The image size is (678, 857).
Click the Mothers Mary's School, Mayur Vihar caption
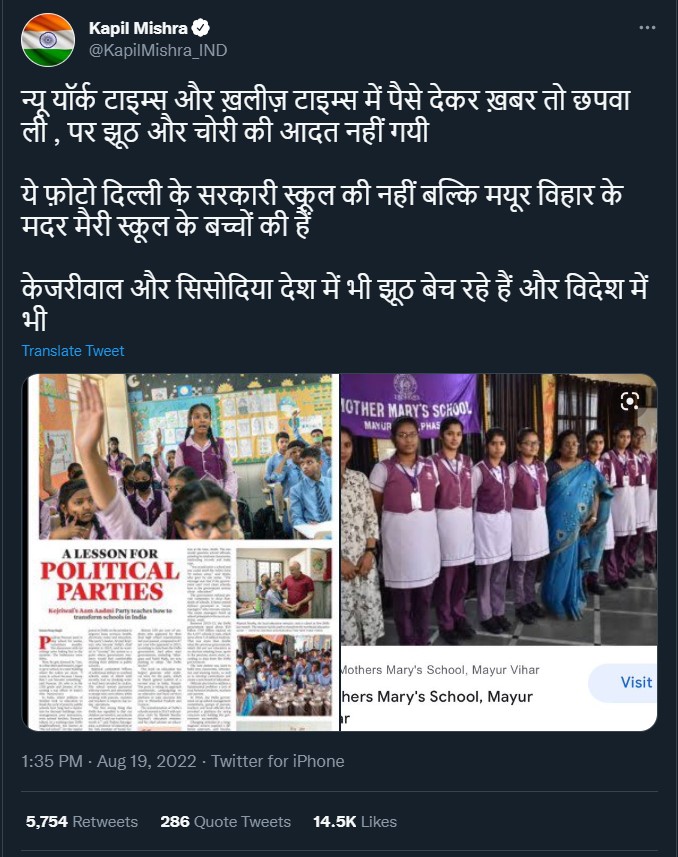click(440, 670)
